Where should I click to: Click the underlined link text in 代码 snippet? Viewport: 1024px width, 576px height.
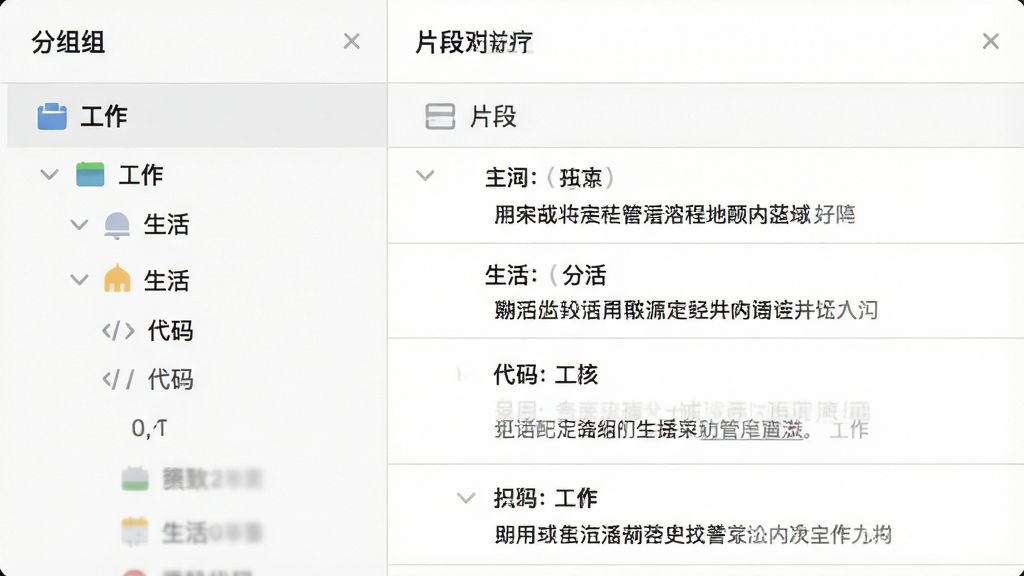[751, 430]
